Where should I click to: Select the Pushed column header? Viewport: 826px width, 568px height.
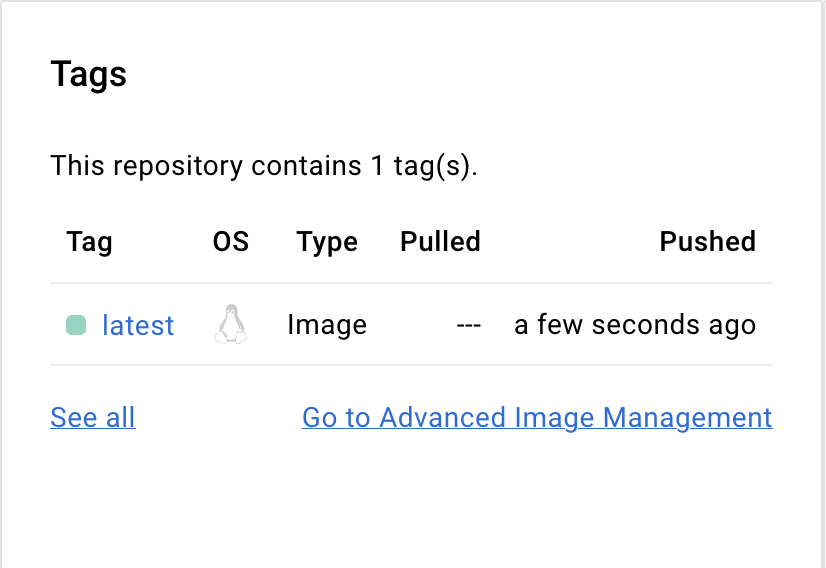click(707, 241)
